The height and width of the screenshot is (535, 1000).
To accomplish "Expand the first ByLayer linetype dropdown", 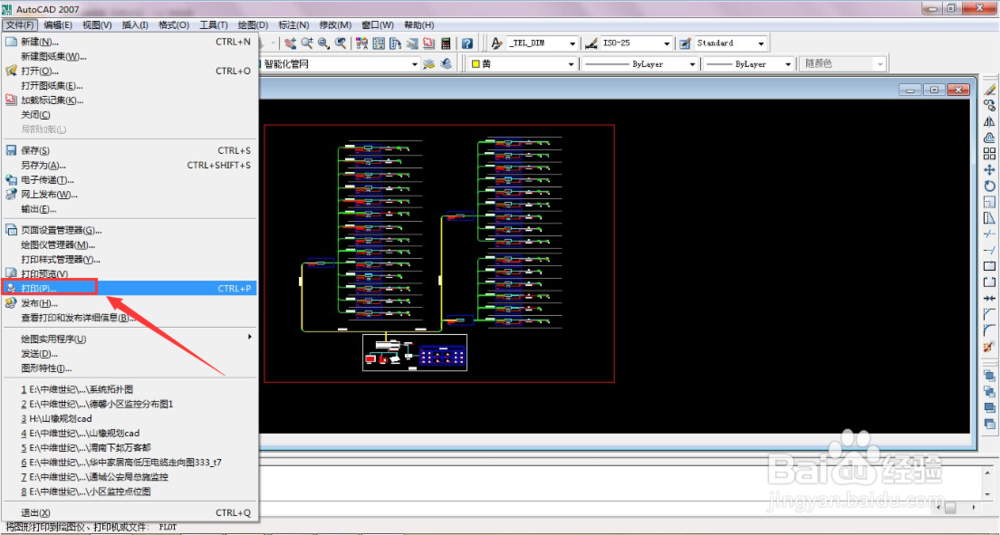I will 693,64.
